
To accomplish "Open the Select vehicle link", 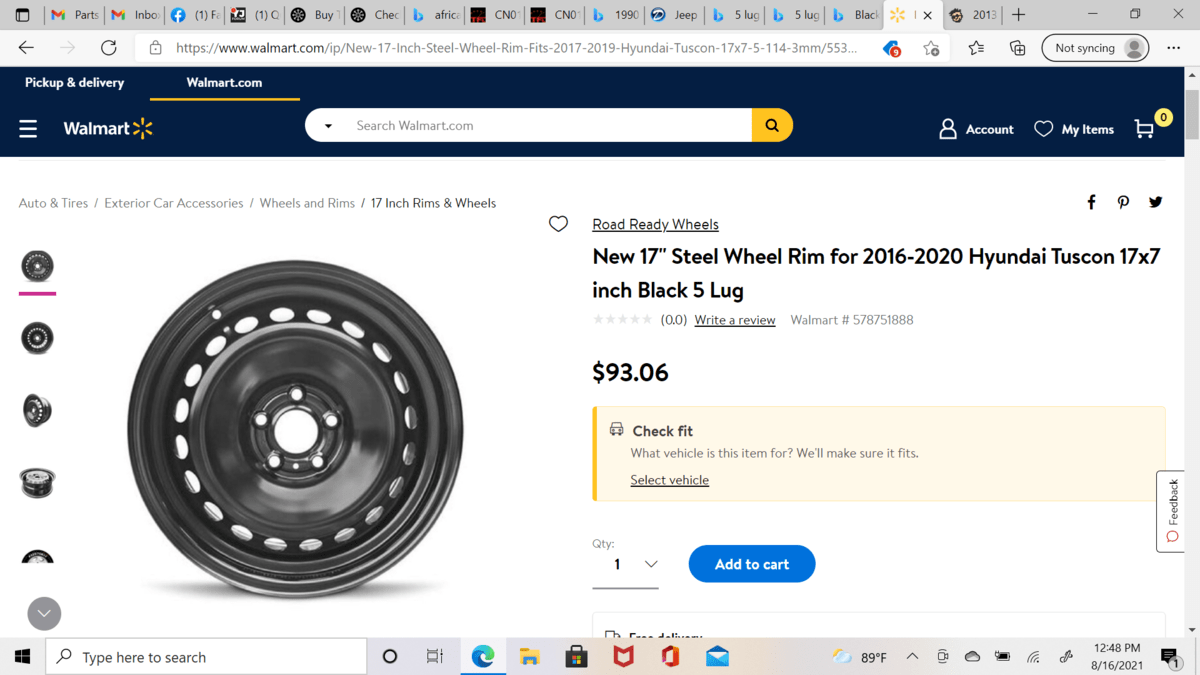I will 669,480.
